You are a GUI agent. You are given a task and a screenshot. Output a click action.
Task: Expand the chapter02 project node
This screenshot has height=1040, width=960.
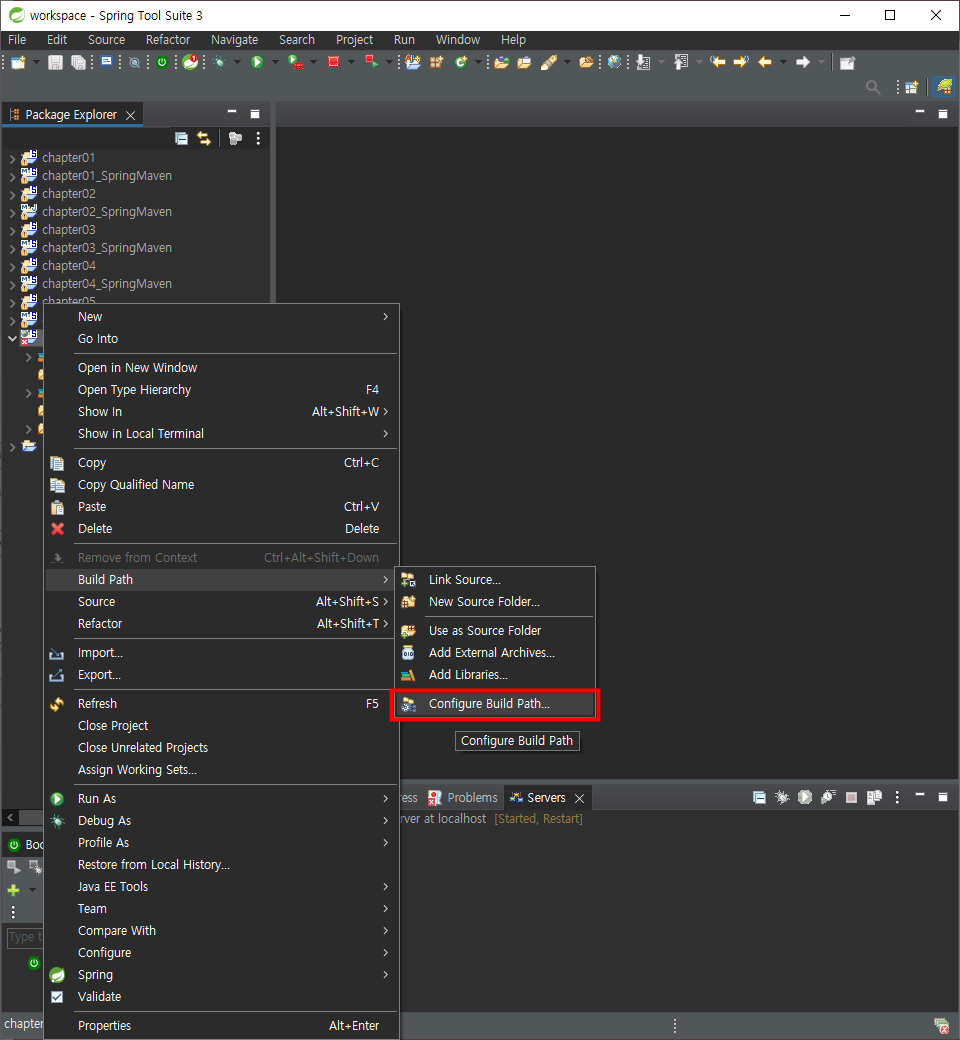pyautogui.click(x=12, y=194)
